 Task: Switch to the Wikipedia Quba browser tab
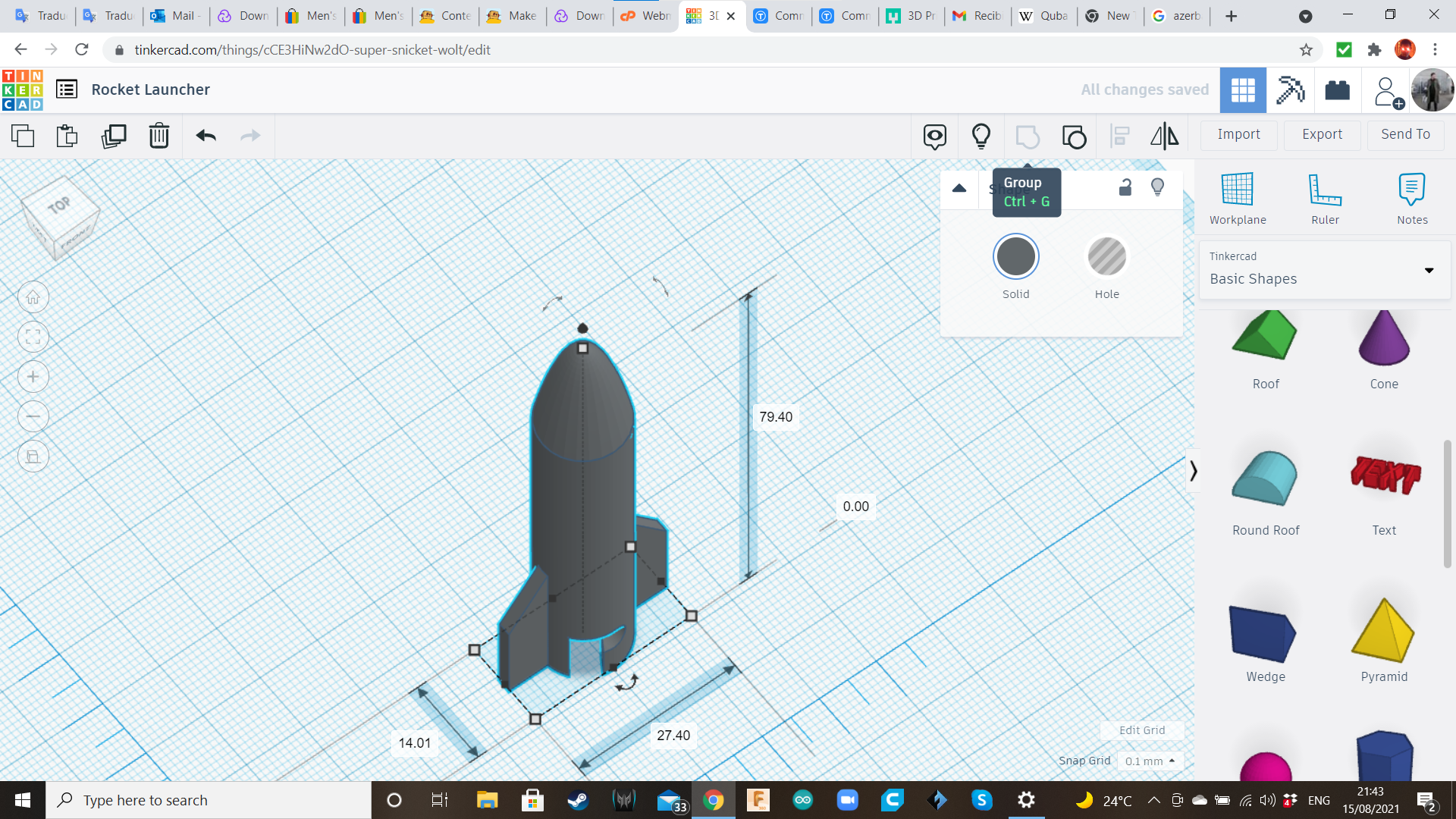[x=1044, y=16]
